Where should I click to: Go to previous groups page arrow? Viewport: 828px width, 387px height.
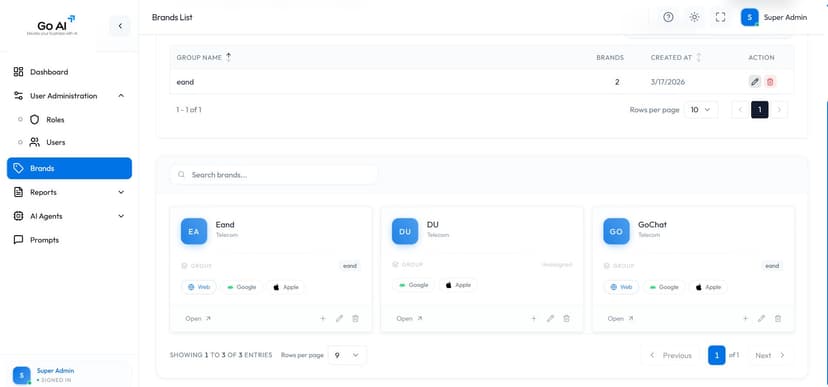click(x=740, y=110)
